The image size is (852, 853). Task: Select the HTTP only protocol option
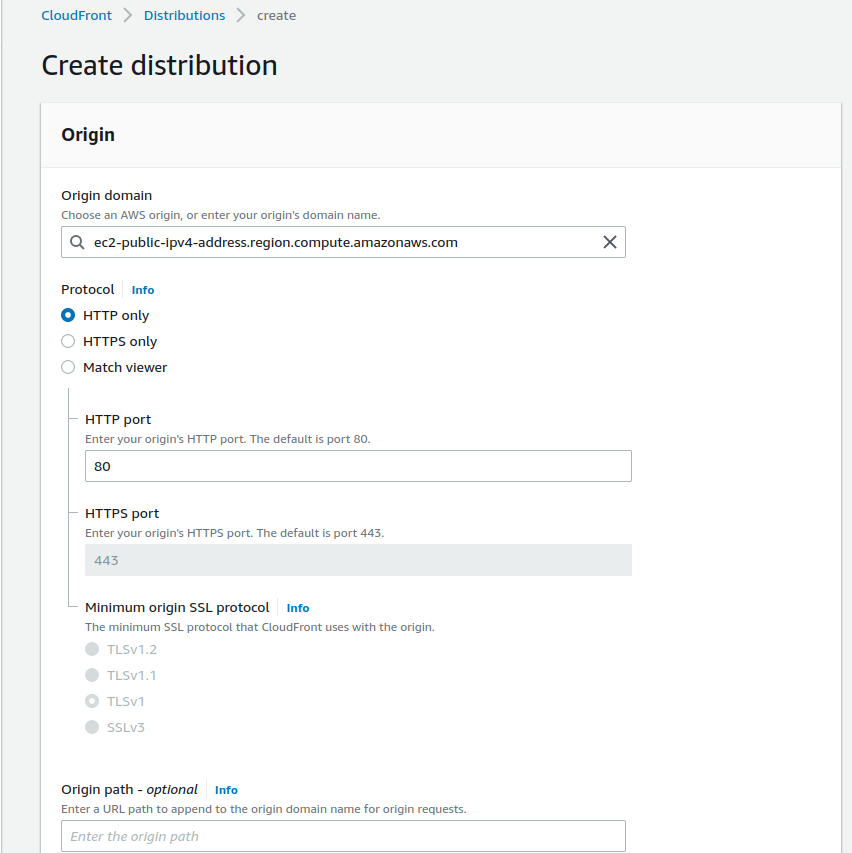coord(68,315)
